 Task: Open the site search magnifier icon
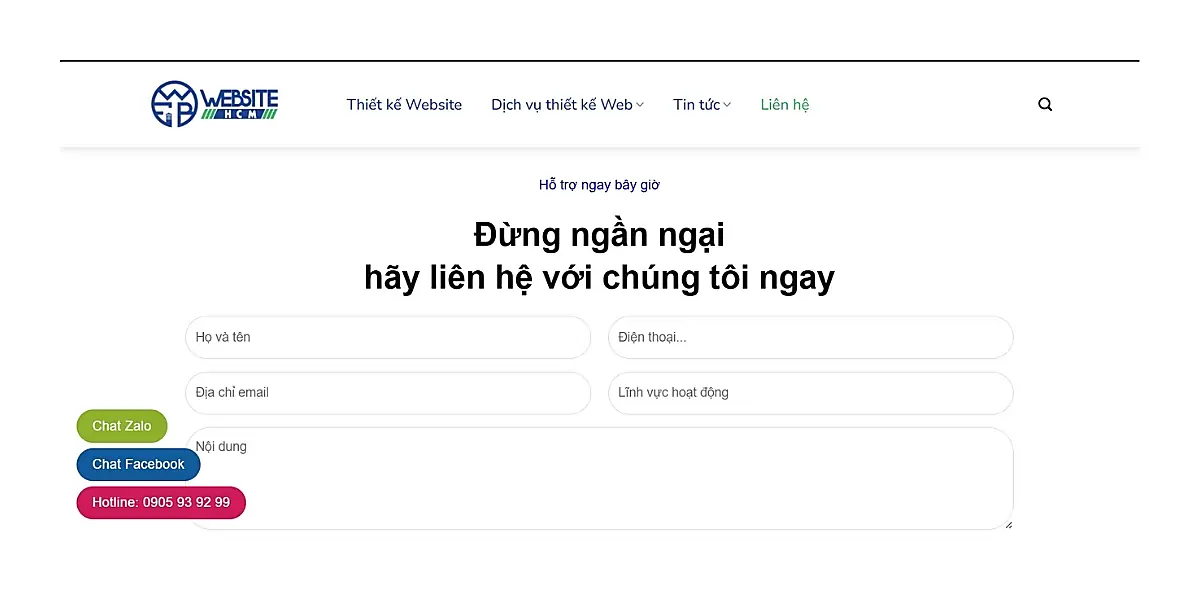(1044, 103)
